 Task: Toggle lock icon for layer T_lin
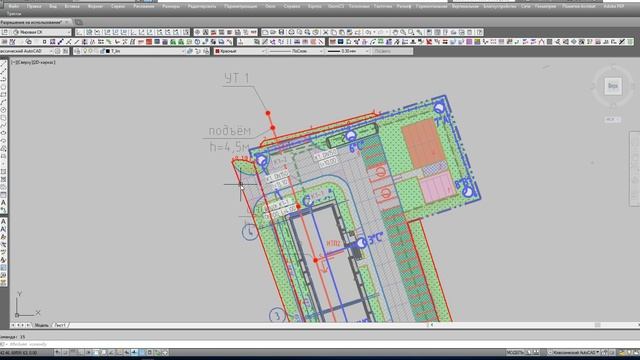pos(102,51)
